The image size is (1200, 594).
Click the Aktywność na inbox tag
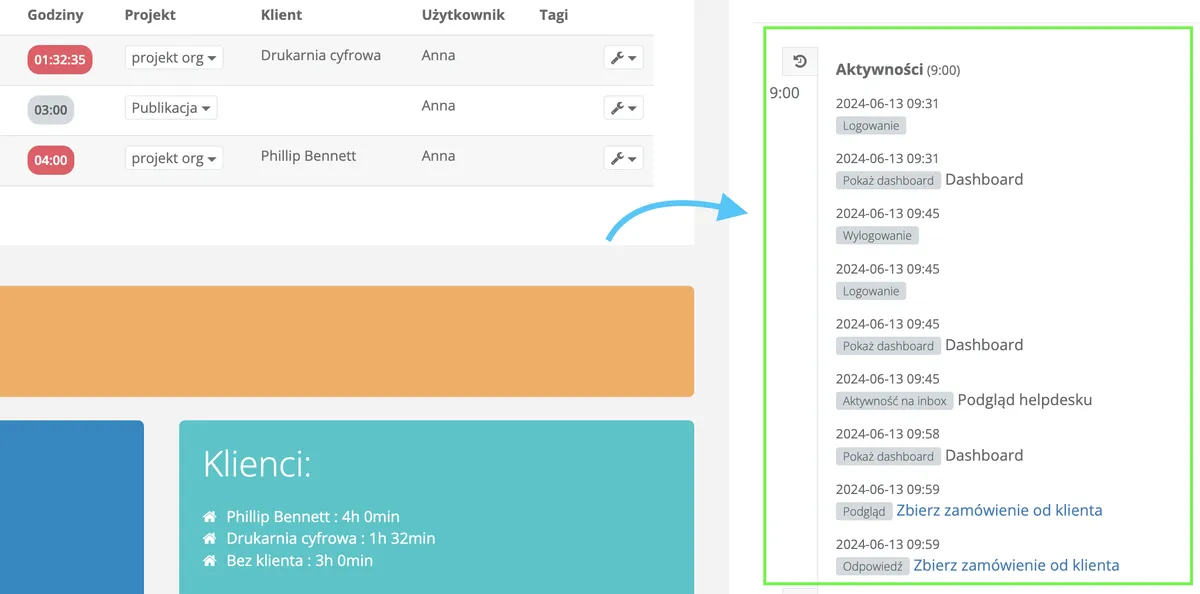pyautogui.click(x=894, y=401)
